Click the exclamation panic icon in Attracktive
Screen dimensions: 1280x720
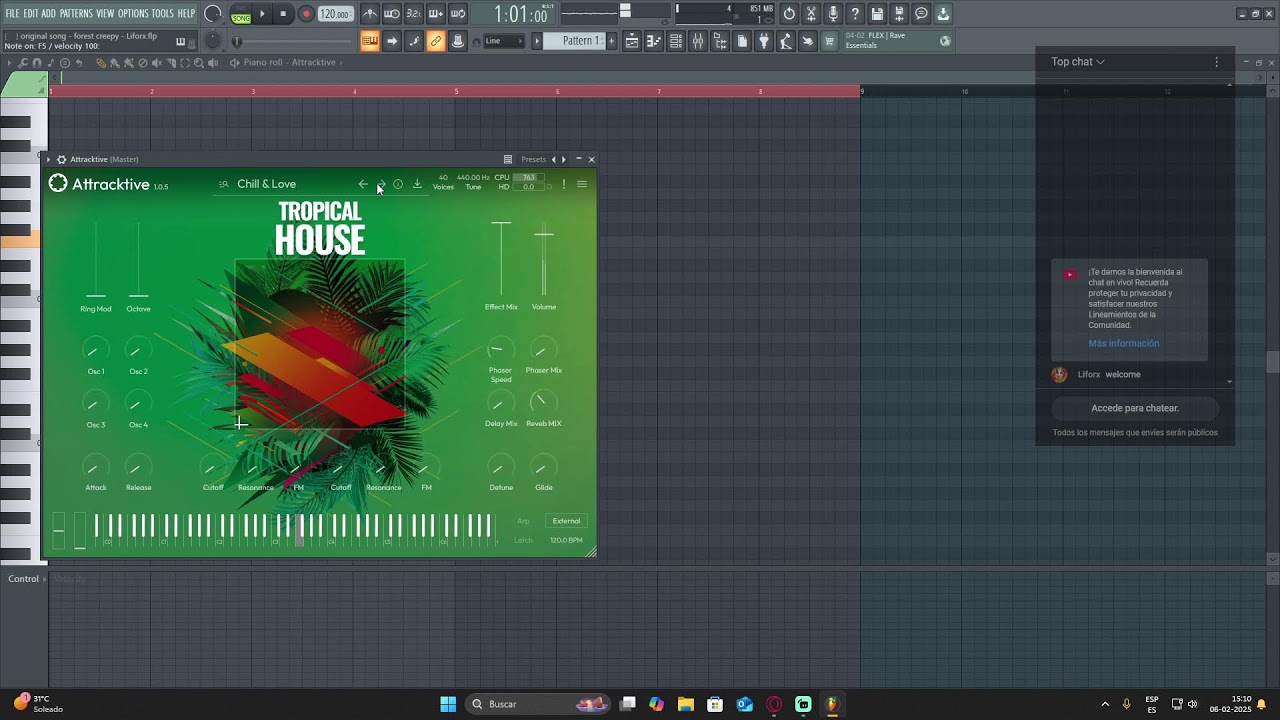564,184
